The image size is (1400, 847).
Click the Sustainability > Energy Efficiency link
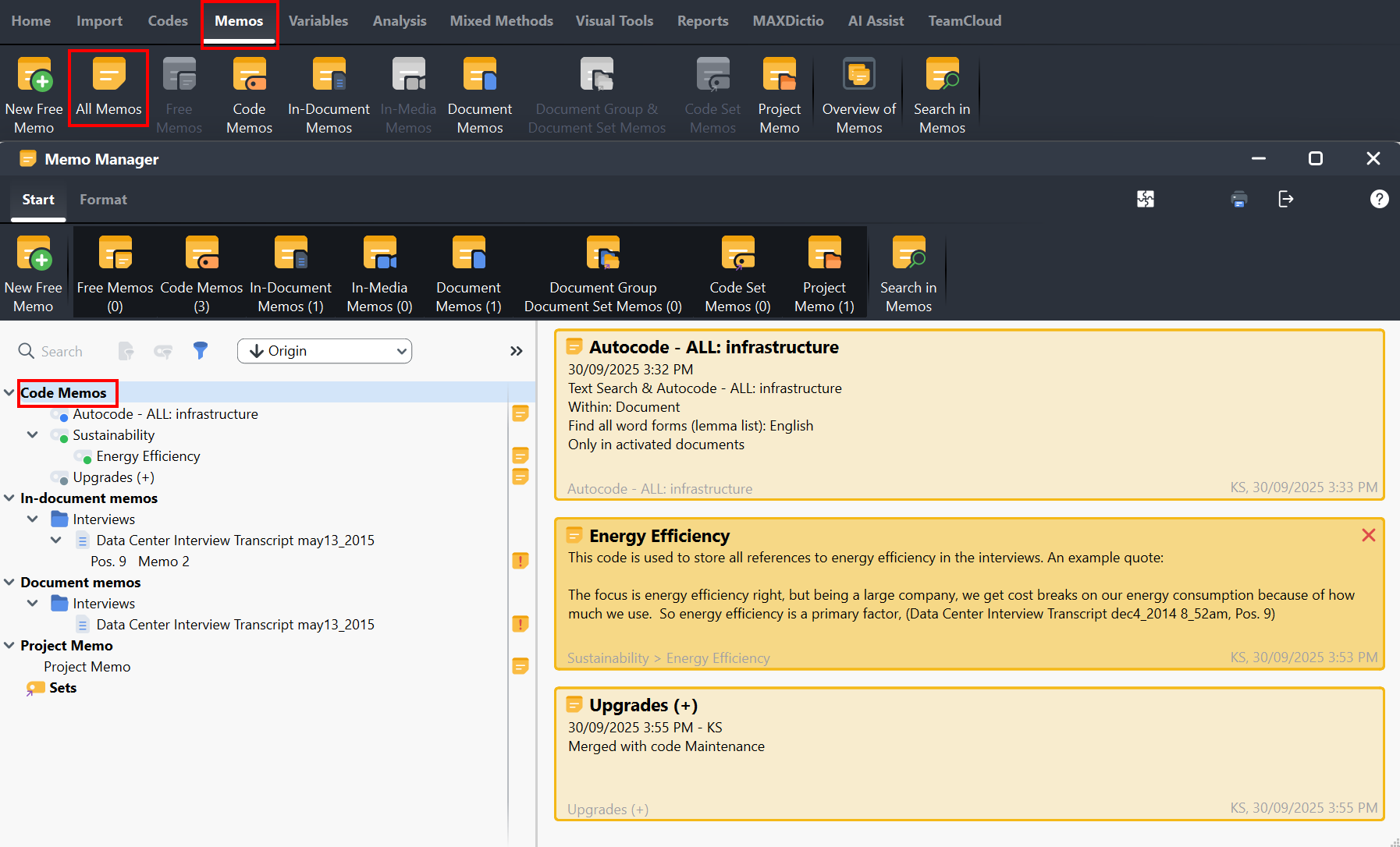(668, 657)
